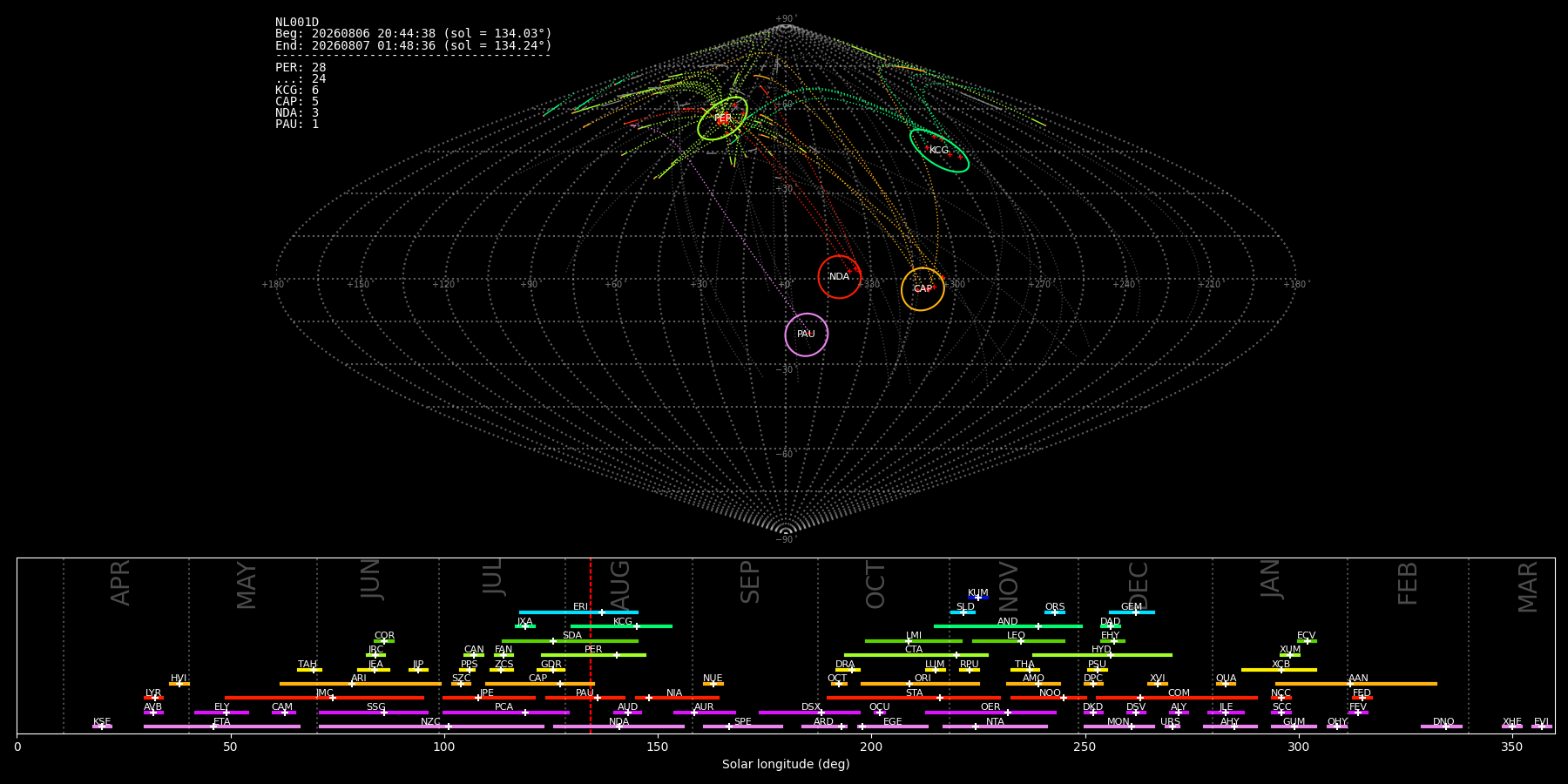Select the KCG radiant ellipse marker
Viewport: 1568px width, 784px height.
[x=939, y=151]
